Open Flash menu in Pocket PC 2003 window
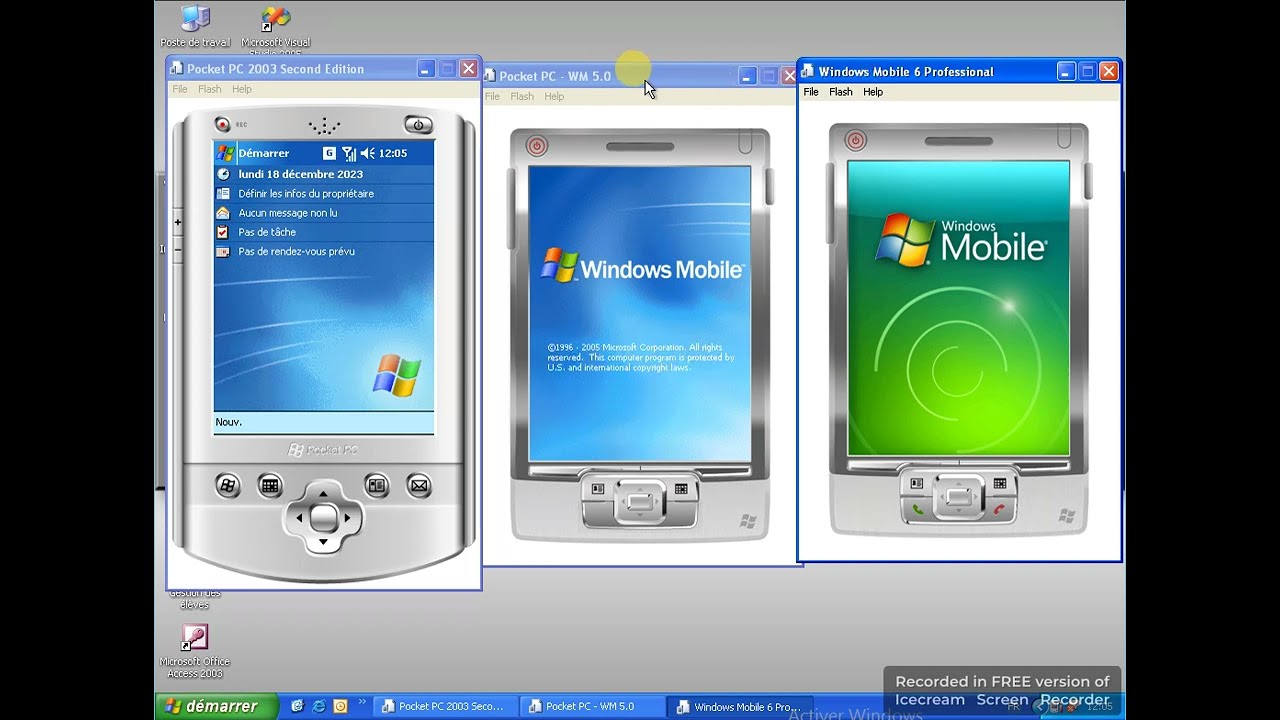1280x720 pixels. 210,89
